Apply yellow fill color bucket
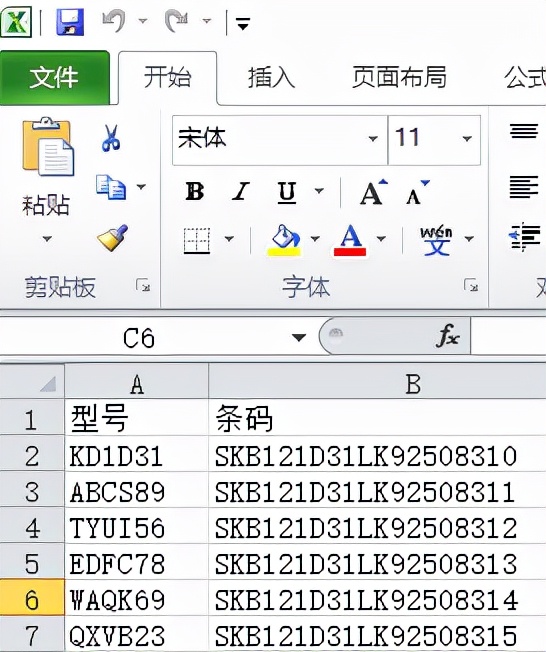Image resolution: width=546 pixels, height=652 pixels. (284, 240)
